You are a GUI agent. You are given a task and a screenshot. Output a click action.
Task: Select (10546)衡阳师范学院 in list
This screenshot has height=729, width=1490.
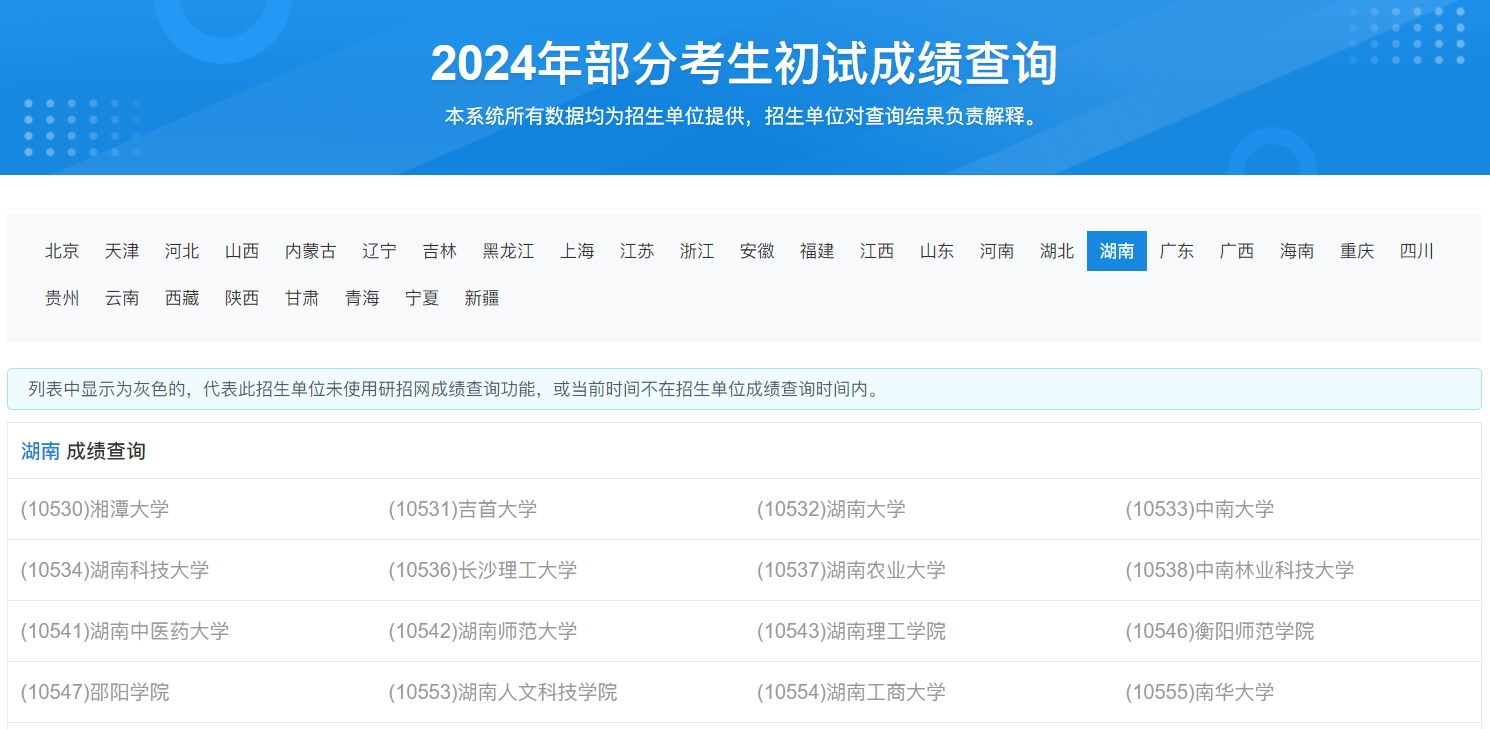pos(1220,631)
